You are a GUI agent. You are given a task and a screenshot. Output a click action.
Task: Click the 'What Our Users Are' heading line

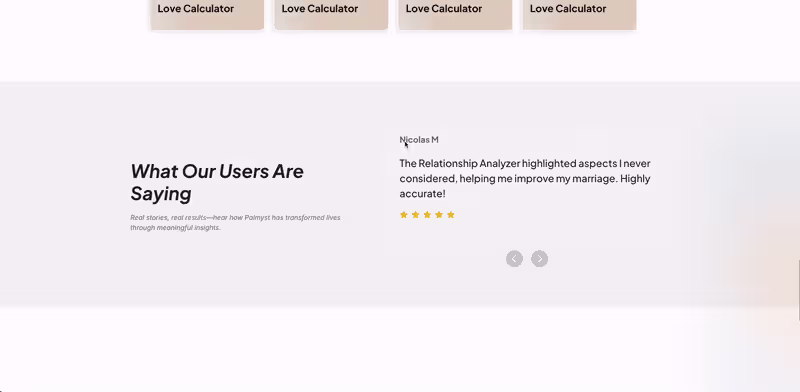tap(217, 171)
